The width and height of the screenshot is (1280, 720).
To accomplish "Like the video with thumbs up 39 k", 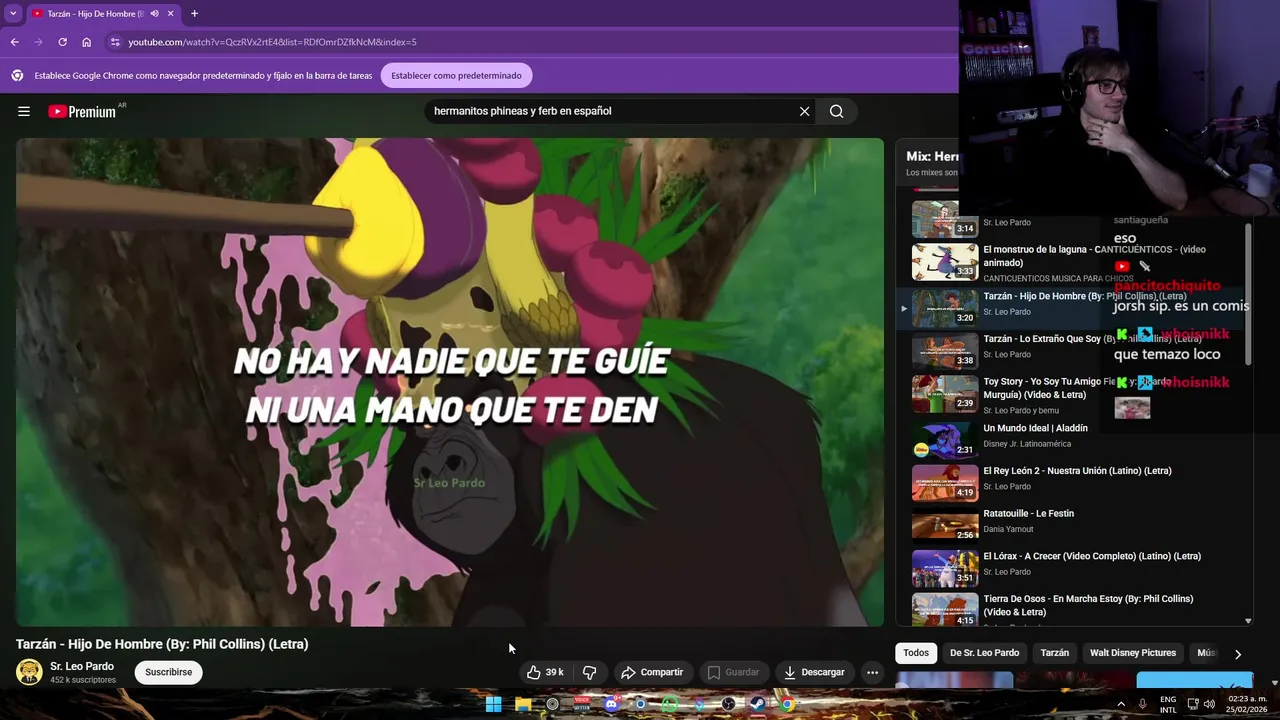I will (x=545, y=672).
